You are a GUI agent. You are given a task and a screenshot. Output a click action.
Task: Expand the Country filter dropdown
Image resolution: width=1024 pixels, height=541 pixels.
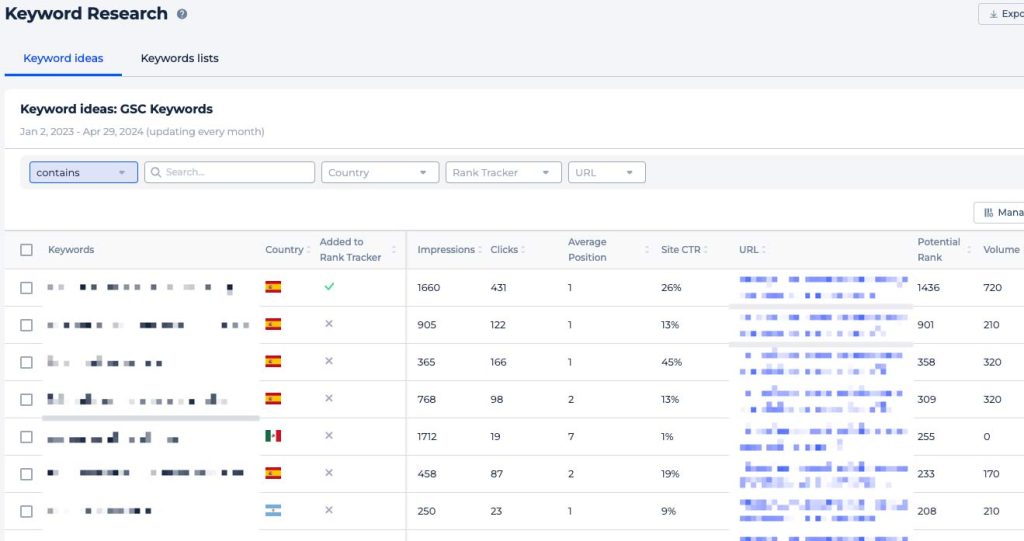click(x=380, y=172)
